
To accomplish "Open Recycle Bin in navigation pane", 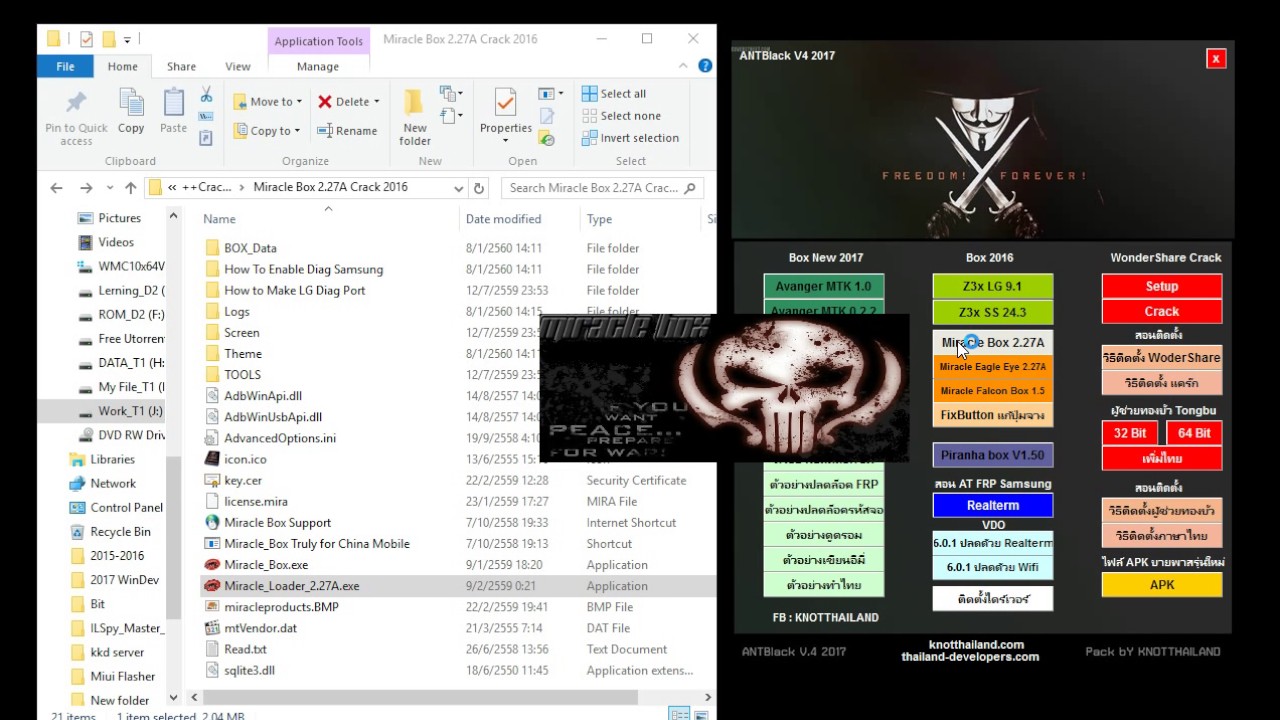I will [120, 532].
